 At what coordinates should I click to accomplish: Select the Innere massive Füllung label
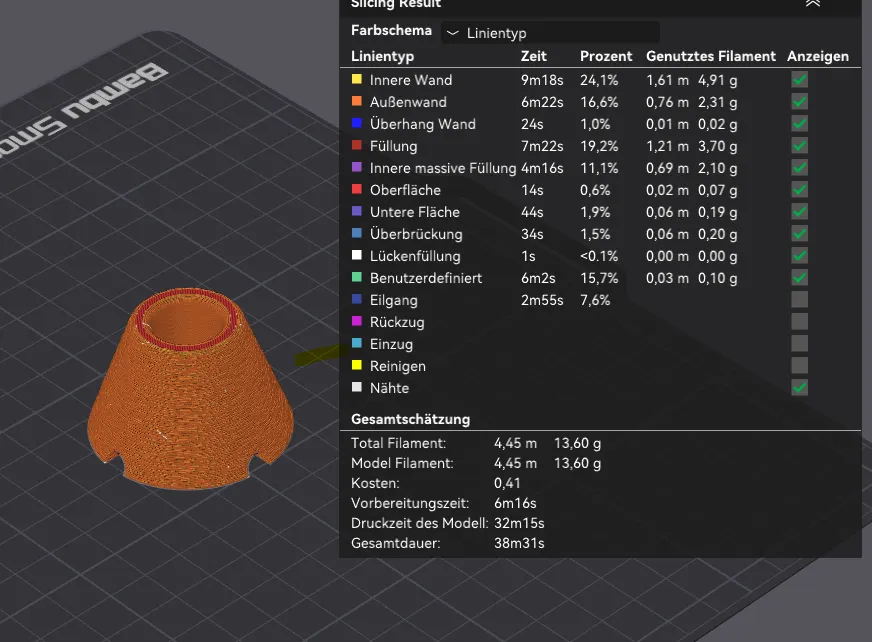(x=443, y=168)
